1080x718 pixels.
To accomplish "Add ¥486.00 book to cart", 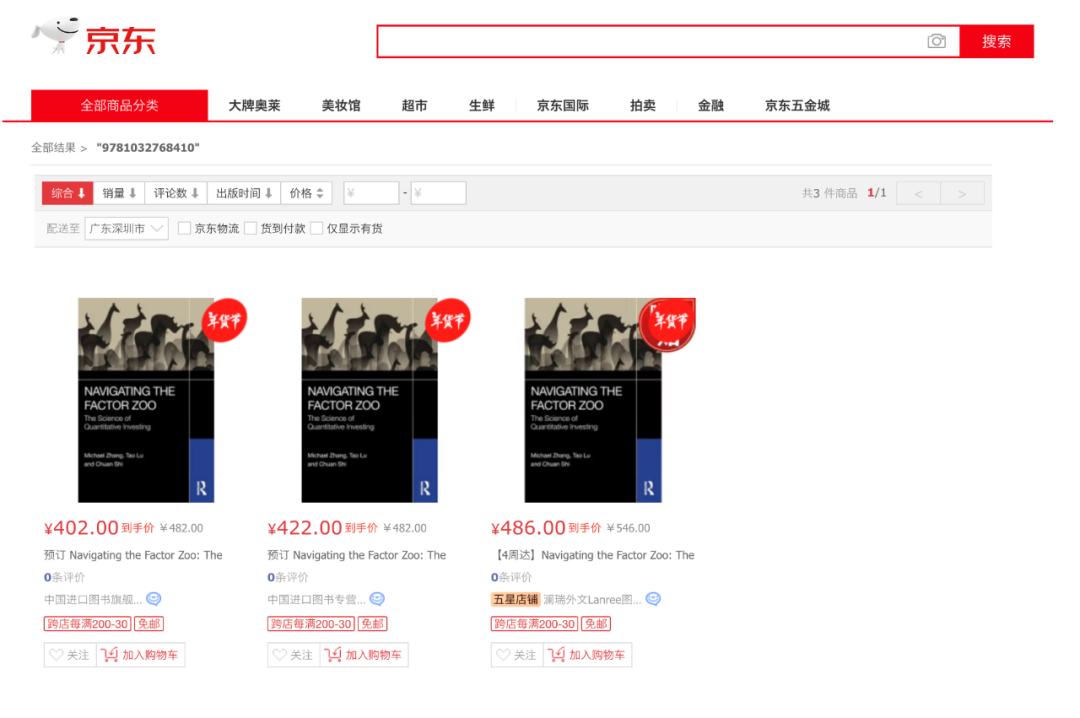I will pos(588,655).
